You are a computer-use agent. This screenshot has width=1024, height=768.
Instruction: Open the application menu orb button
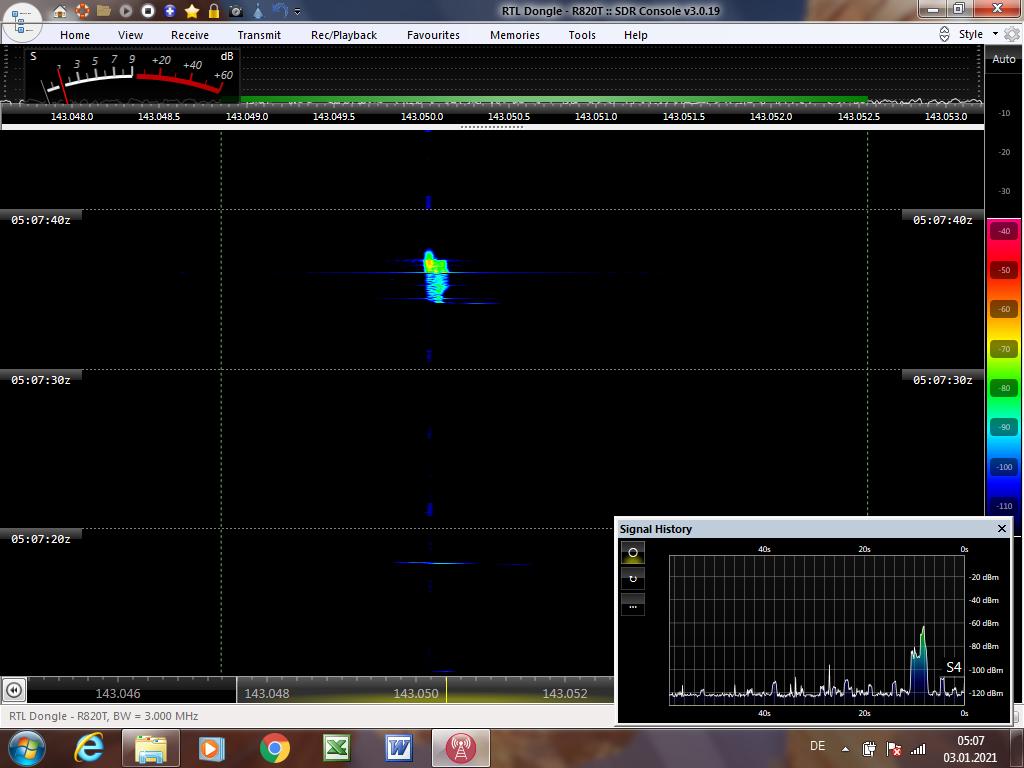click(x=22, y=22)
